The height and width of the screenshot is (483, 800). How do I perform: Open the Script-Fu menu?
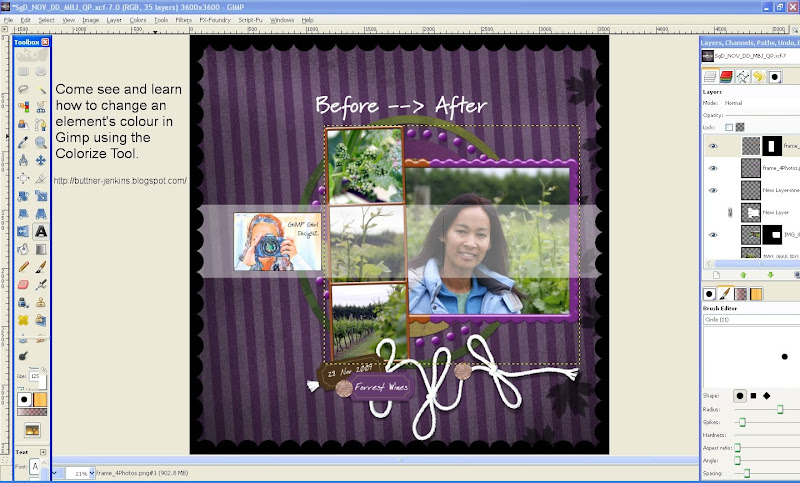[x=250, y=20]
